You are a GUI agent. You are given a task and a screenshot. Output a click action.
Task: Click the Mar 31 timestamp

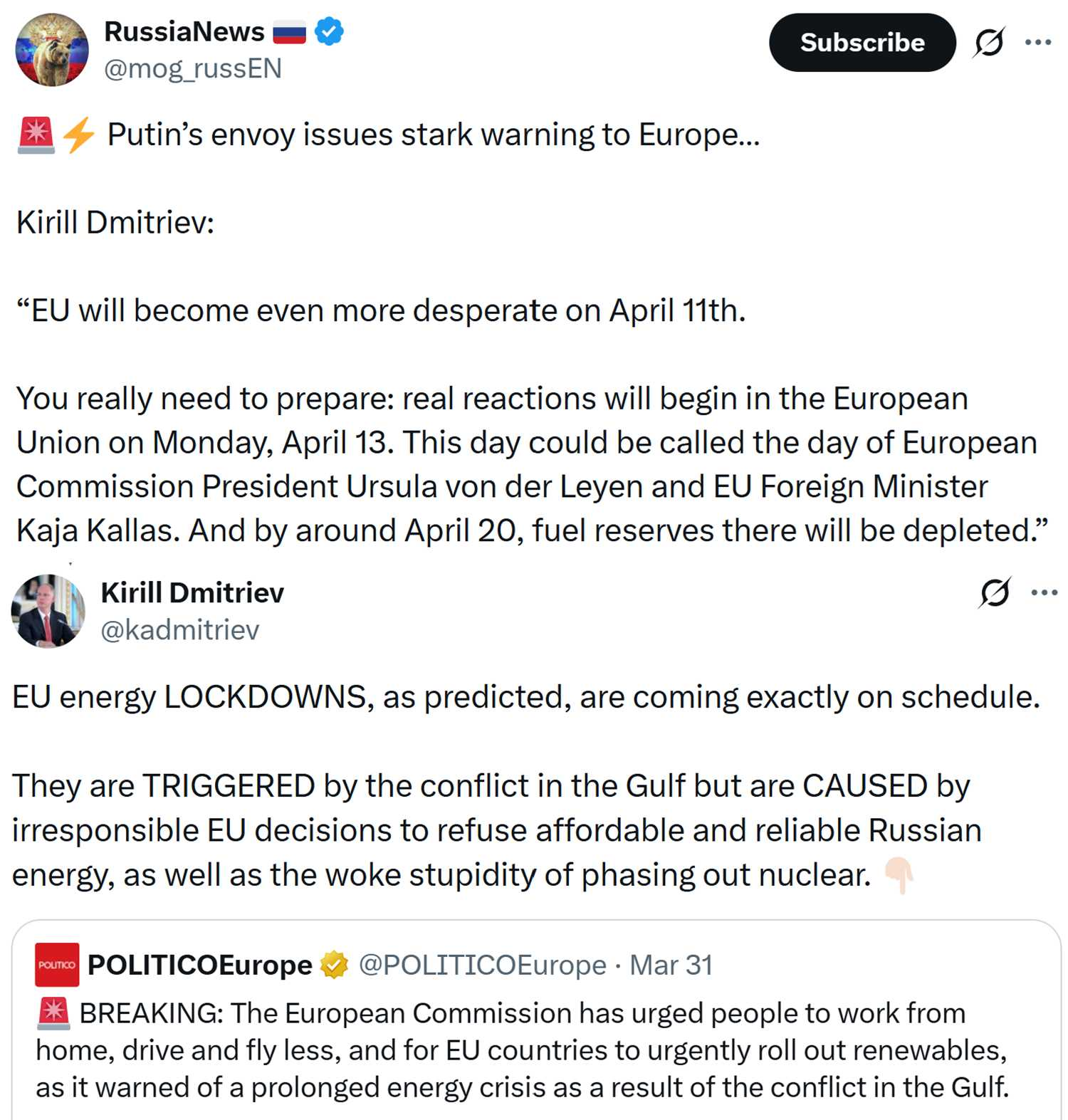671,965
